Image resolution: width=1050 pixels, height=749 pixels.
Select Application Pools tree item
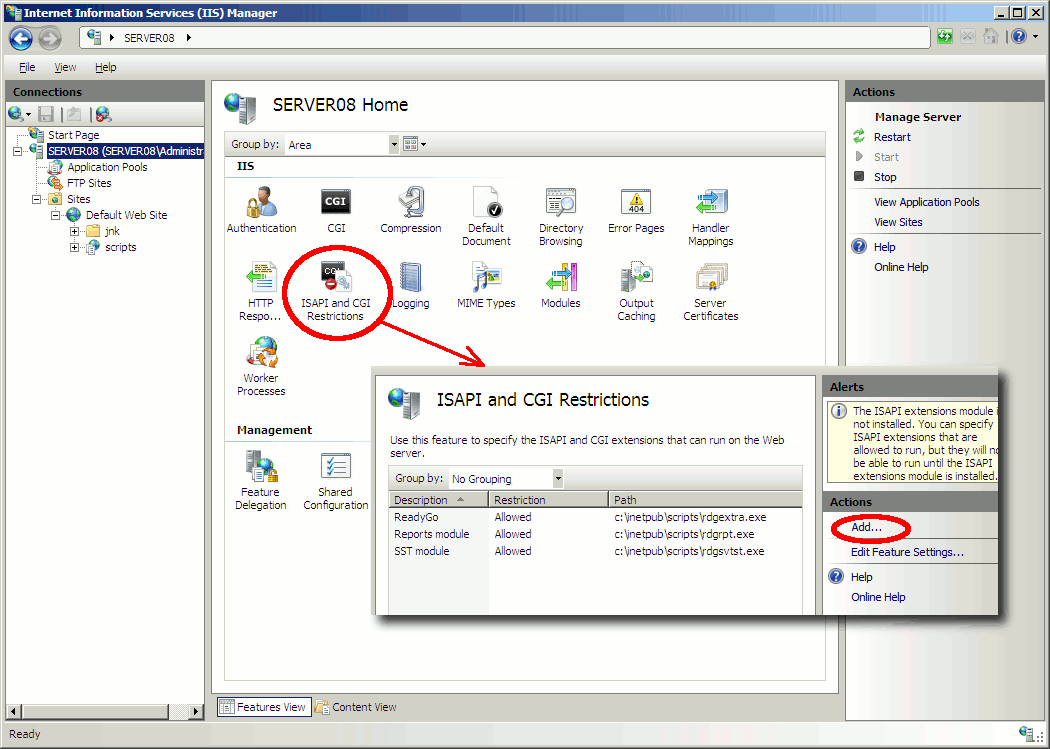(x=107, y=167)
